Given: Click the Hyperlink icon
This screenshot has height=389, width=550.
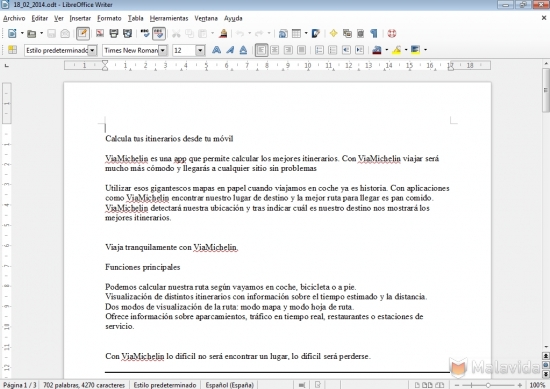Looking at the screenshot, I should pyautogui.click(x=283, y=34).
